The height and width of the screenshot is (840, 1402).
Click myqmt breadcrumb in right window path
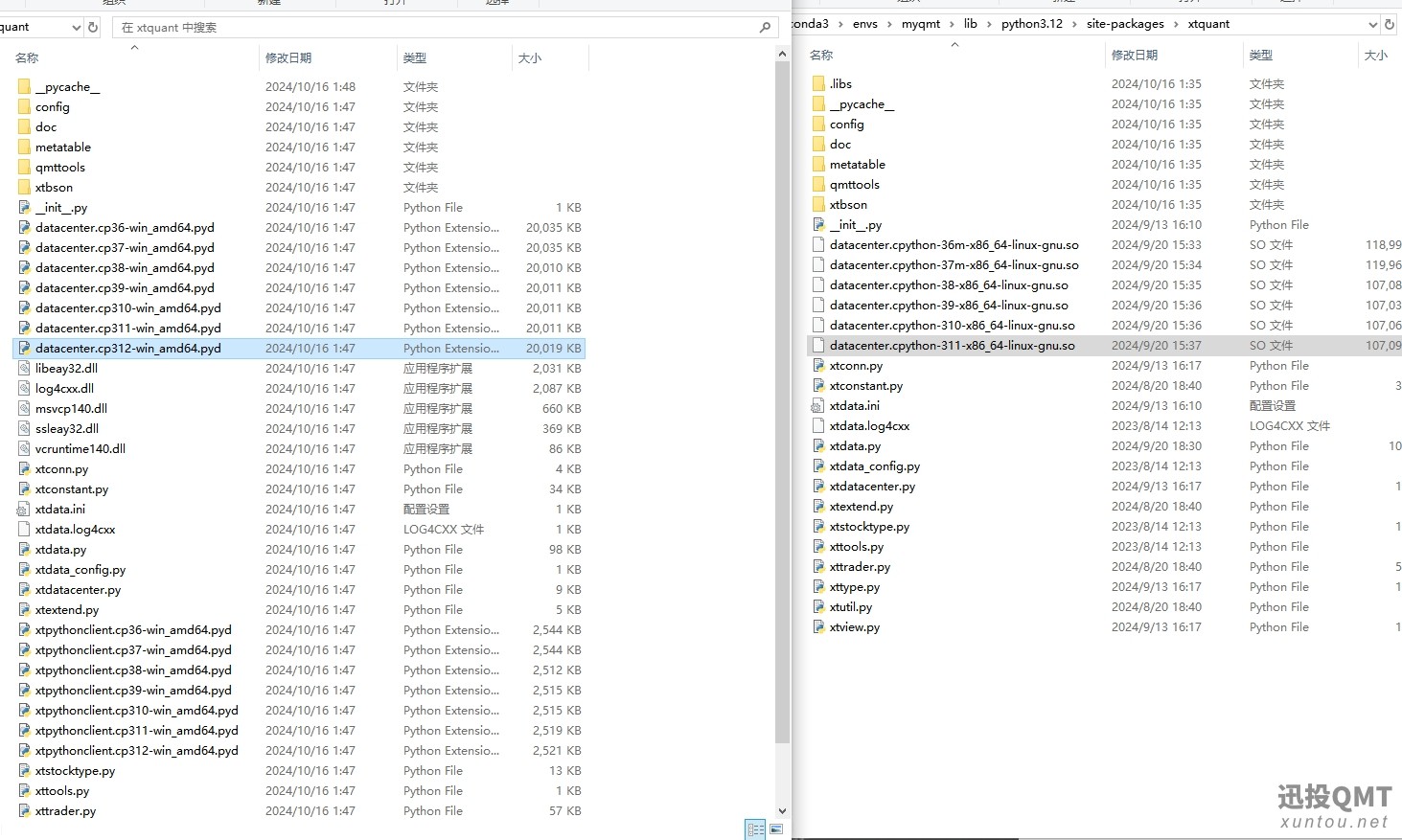point(921,24)
